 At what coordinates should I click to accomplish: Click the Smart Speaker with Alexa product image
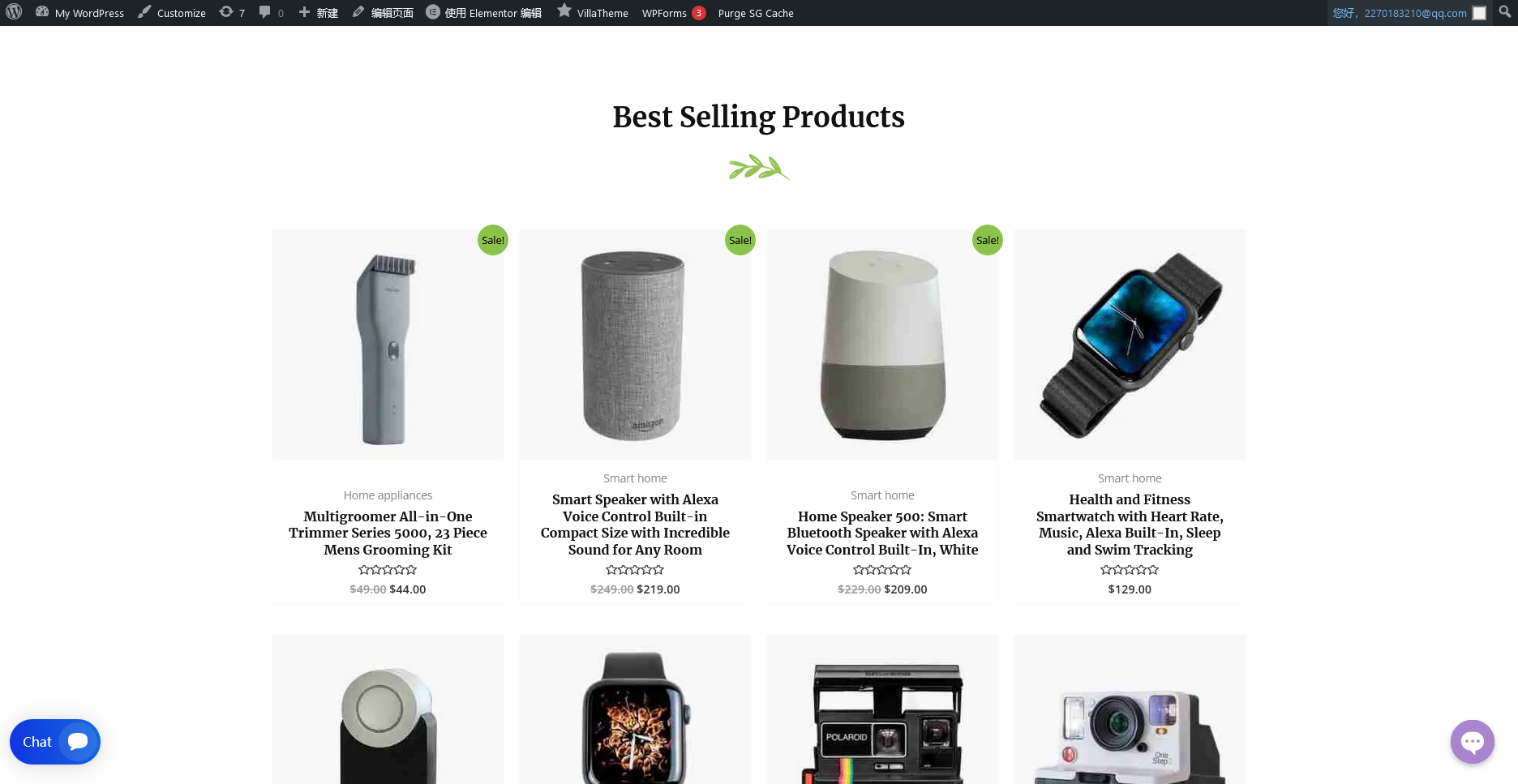click(x=635, y=345)
